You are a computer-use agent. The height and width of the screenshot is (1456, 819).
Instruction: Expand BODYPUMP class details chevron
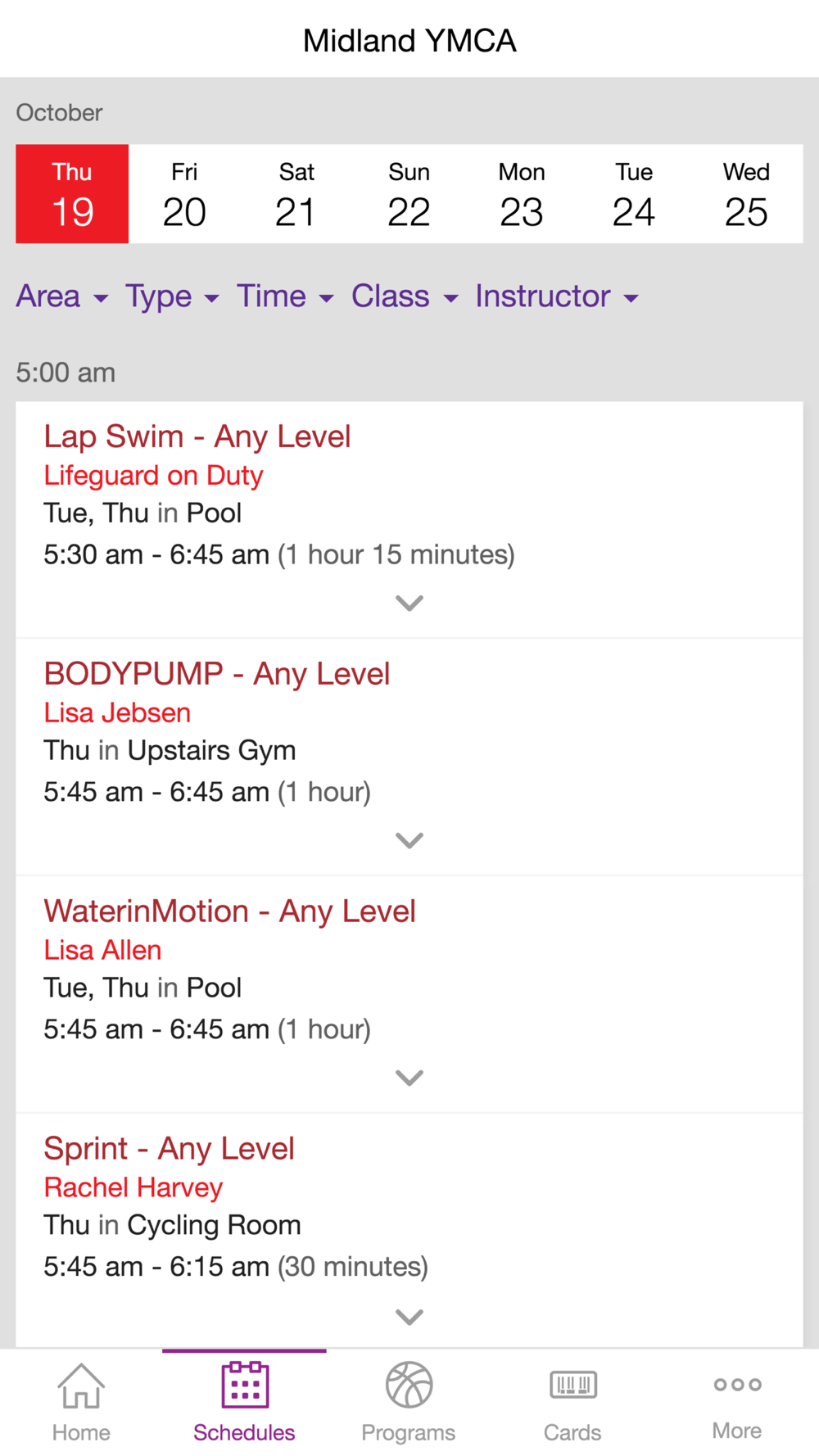[409, 841]
